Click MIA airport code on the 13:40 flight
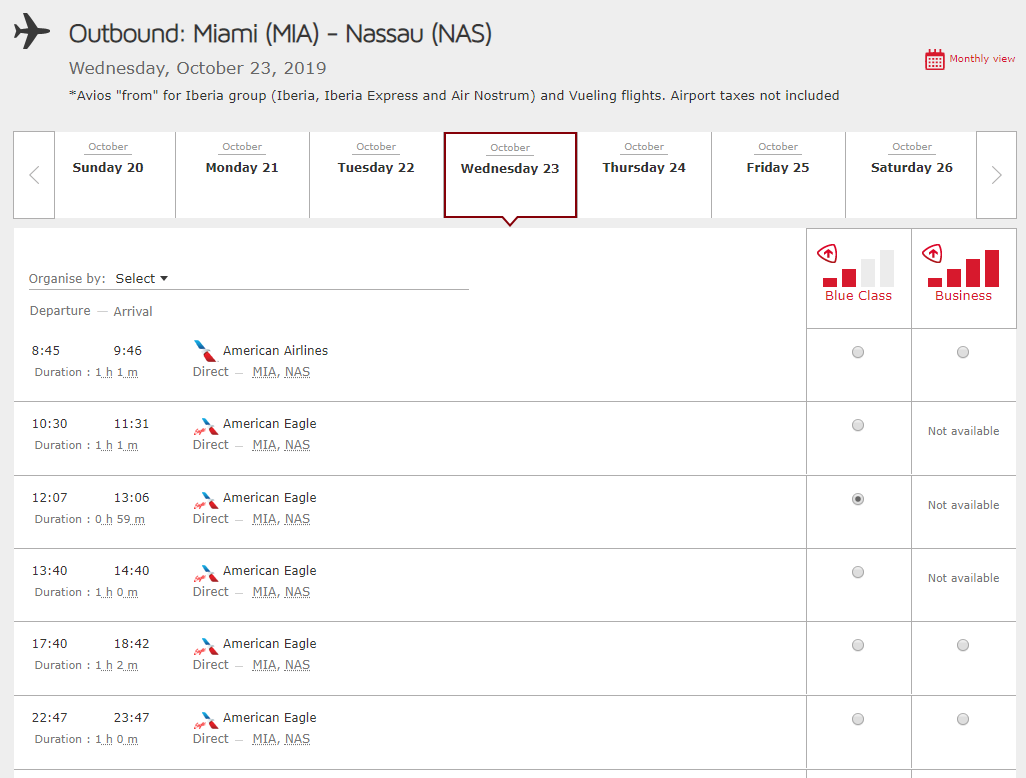1026x778 pixels. 265,592
